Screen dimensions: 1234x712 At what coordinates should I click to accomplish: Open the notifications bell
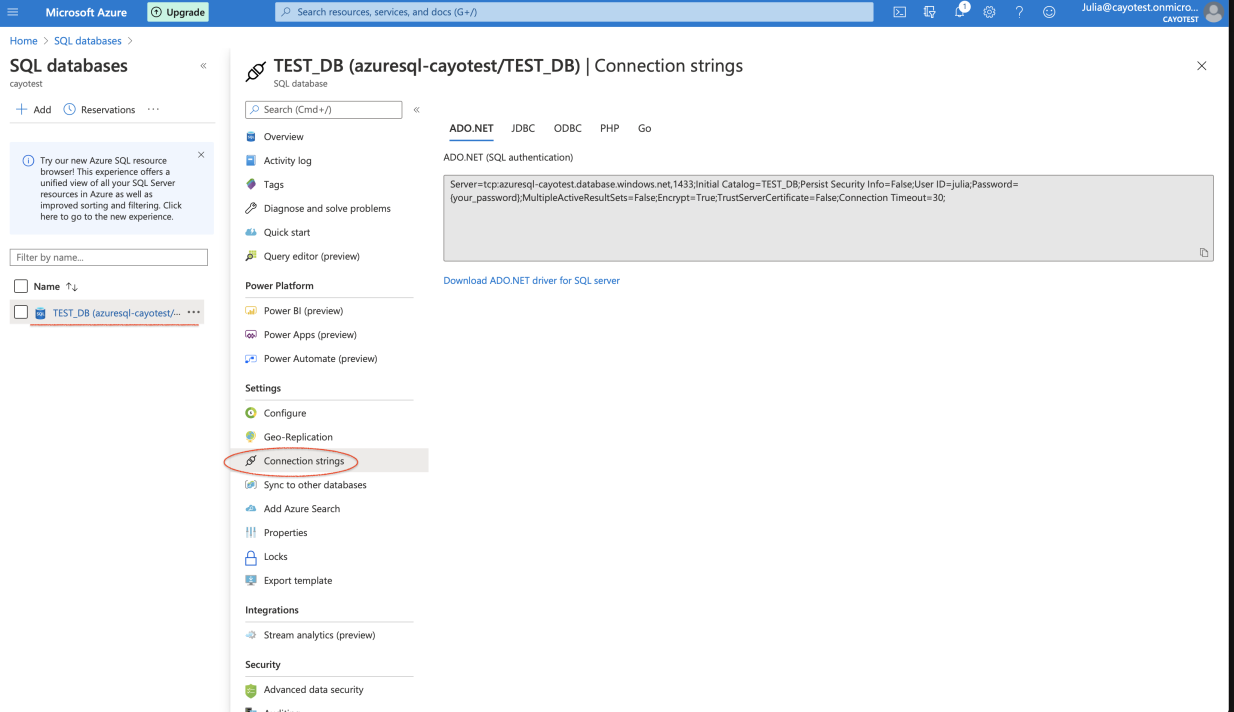960,11
